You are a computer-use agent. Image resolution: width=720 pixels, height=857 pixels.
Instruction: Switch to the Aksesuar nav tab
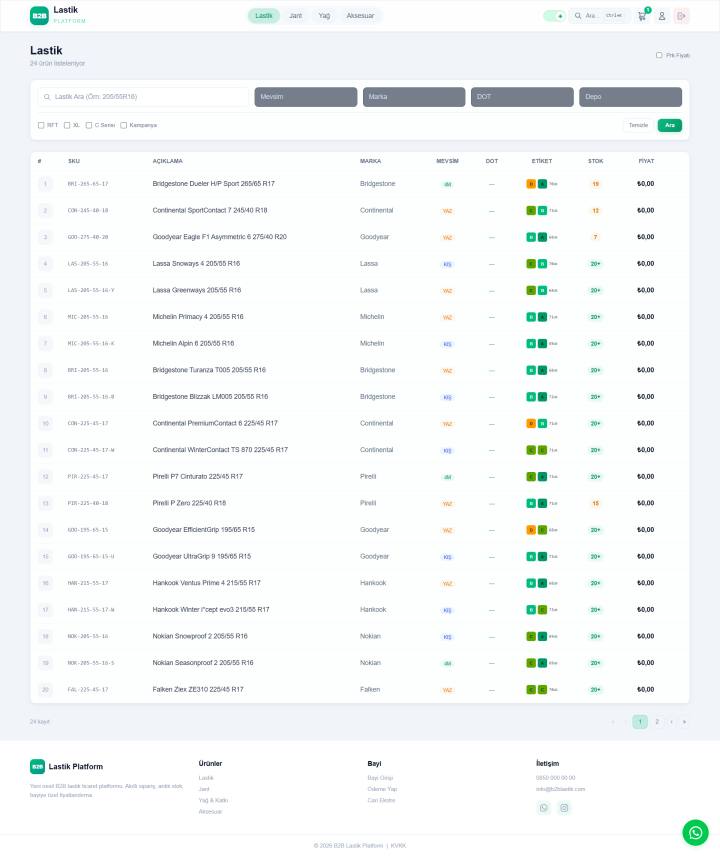point(360,16)
